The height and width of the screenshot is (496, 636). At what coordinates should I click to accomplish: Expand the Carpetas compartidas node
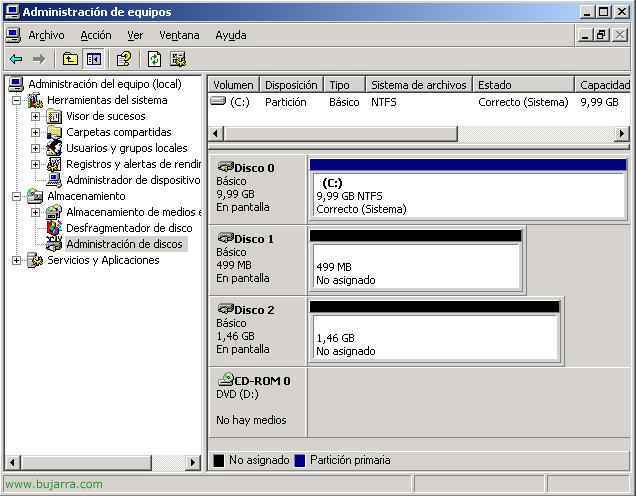[x=36, y=132]
